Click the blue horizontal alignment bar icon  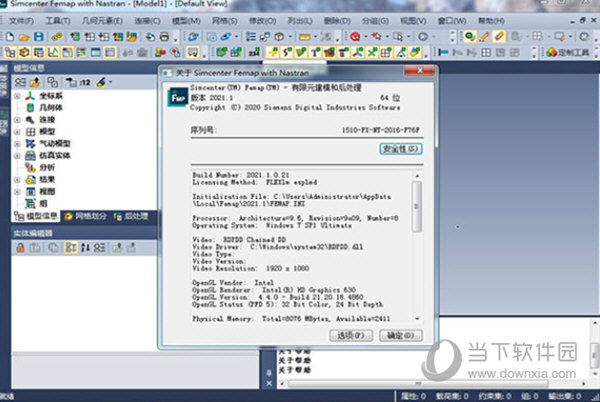click(x=443, y=52)
